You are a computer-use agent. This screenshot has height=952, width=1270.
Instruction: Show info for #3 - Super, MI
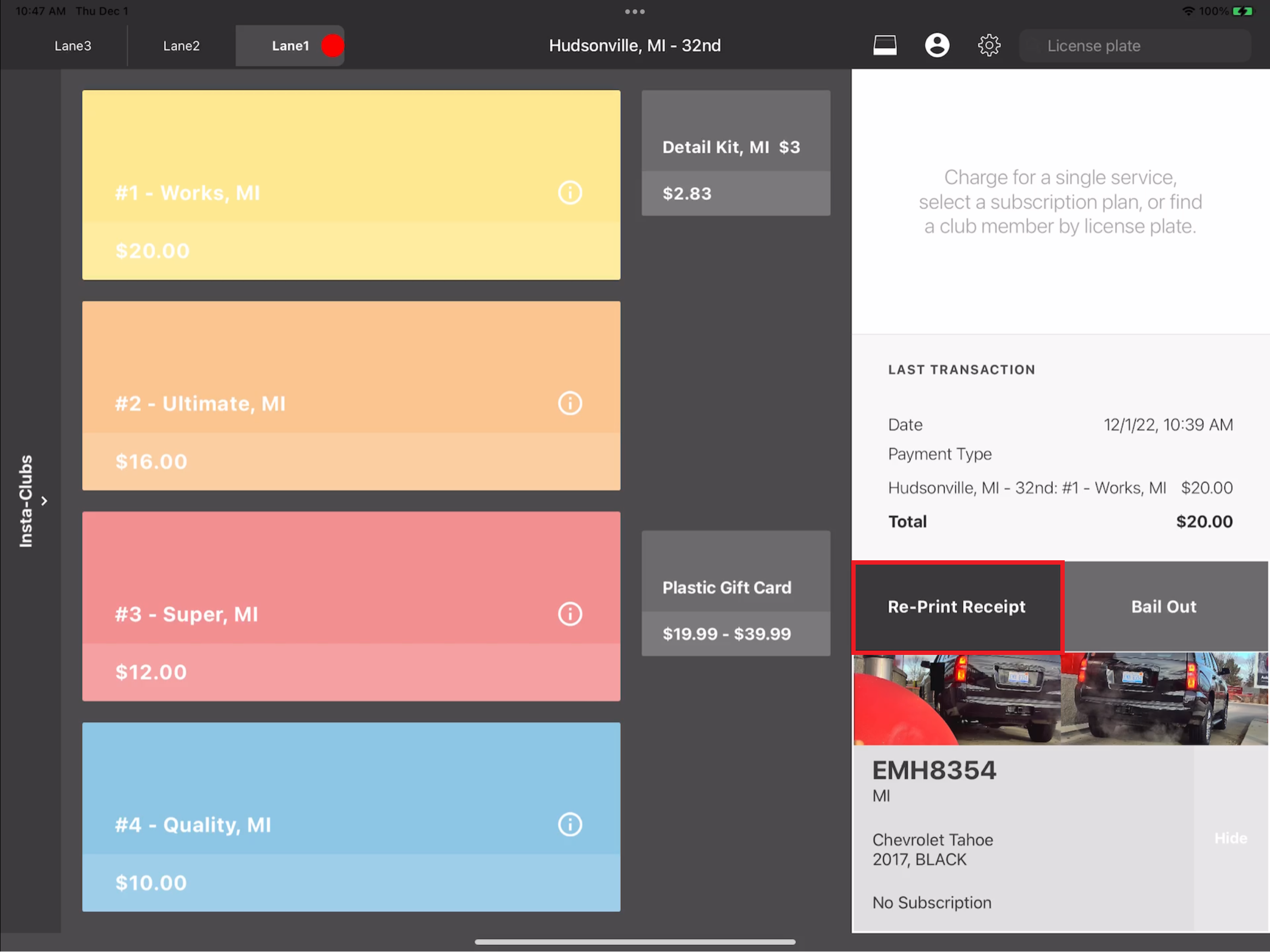(569, 614)
